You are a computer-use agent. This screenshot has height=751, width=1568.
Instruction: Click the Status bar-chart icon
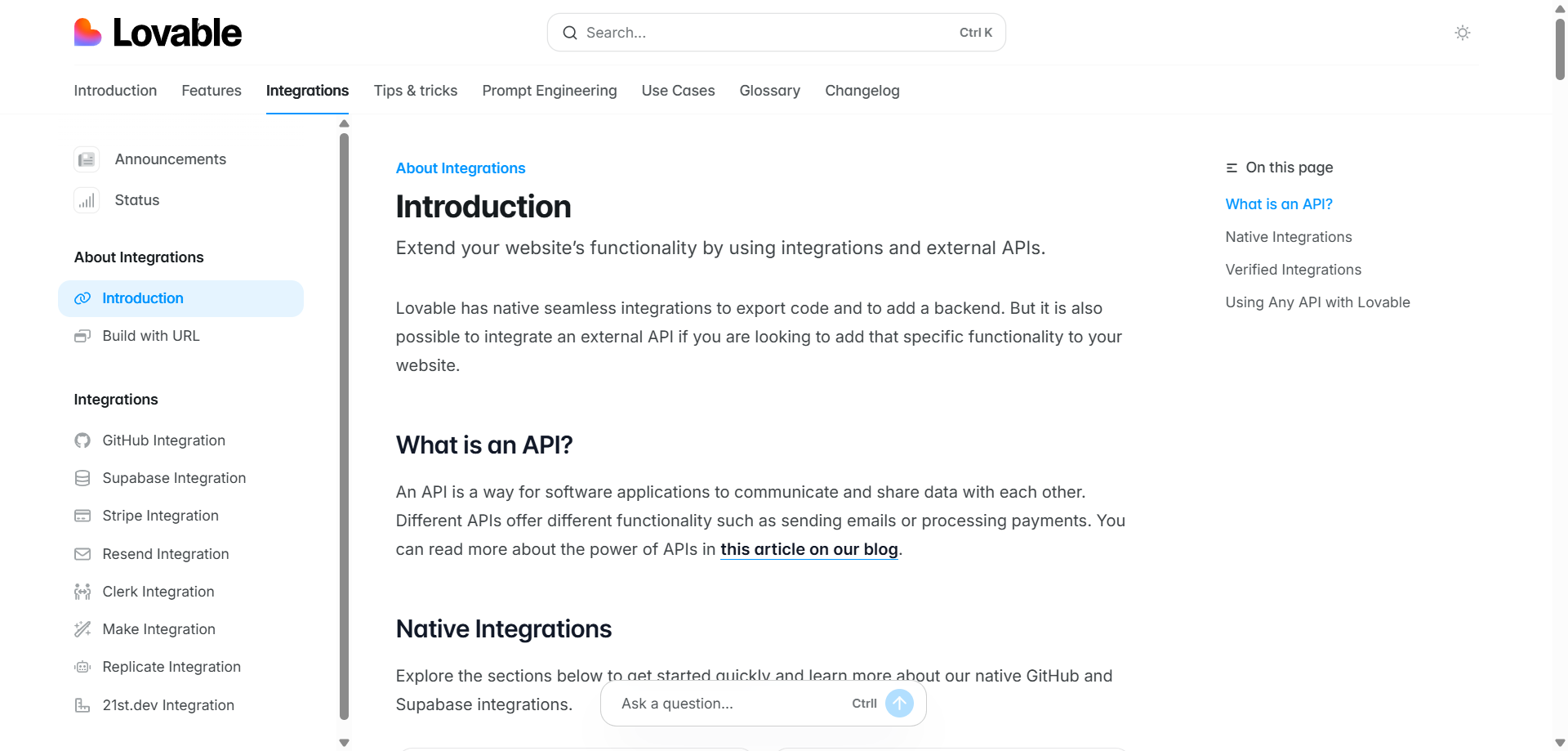87,200
